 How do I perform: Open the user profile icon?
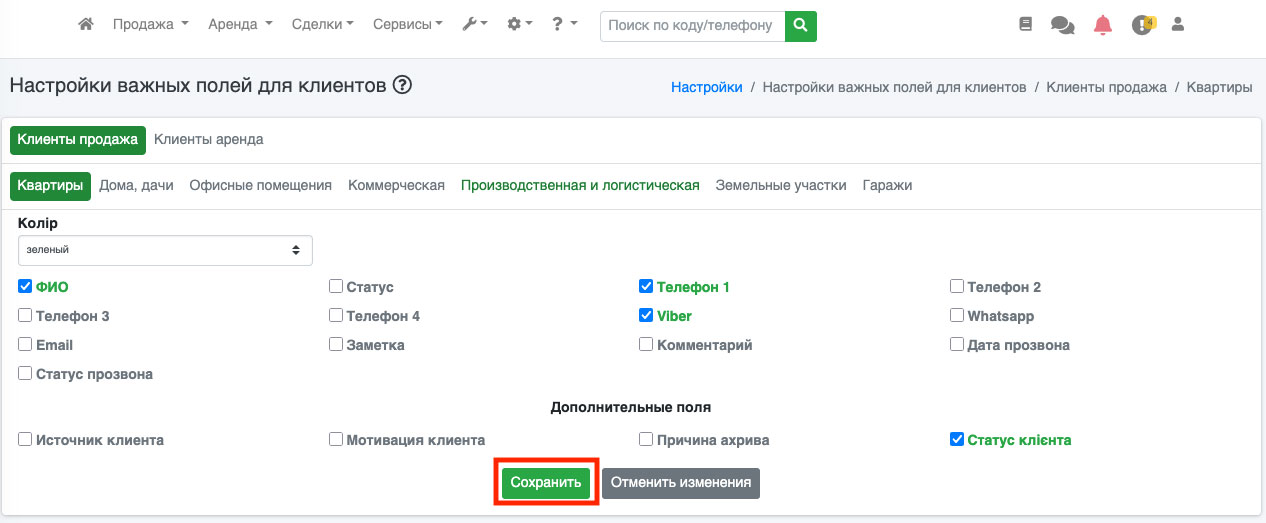(x=1177, y=25)
